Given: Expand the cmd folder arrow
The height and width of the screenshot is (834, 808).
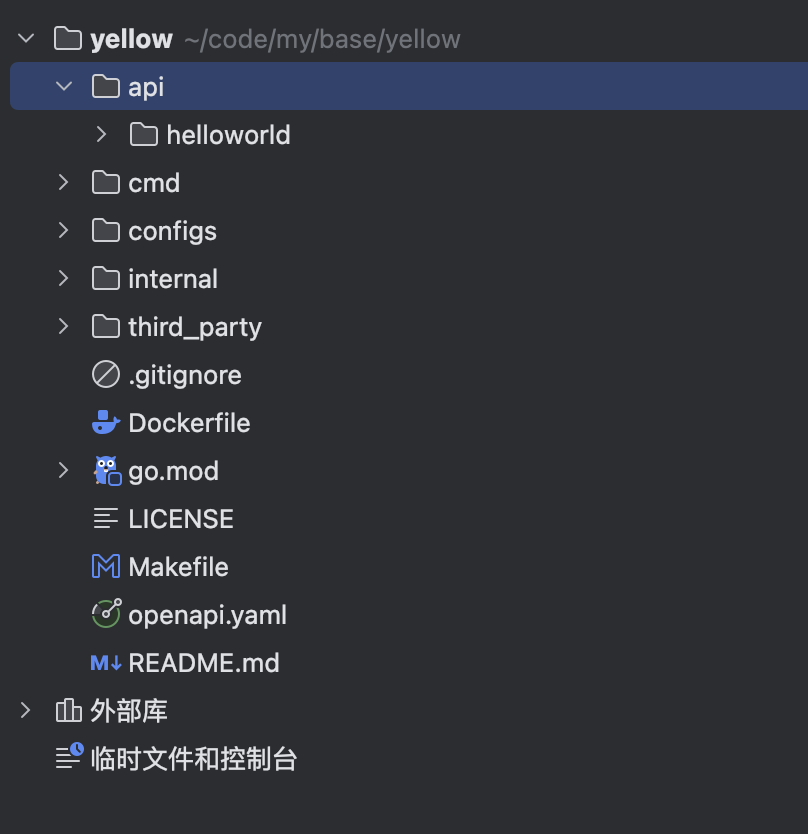Looking at the screenshot, I should click(64, 183).
